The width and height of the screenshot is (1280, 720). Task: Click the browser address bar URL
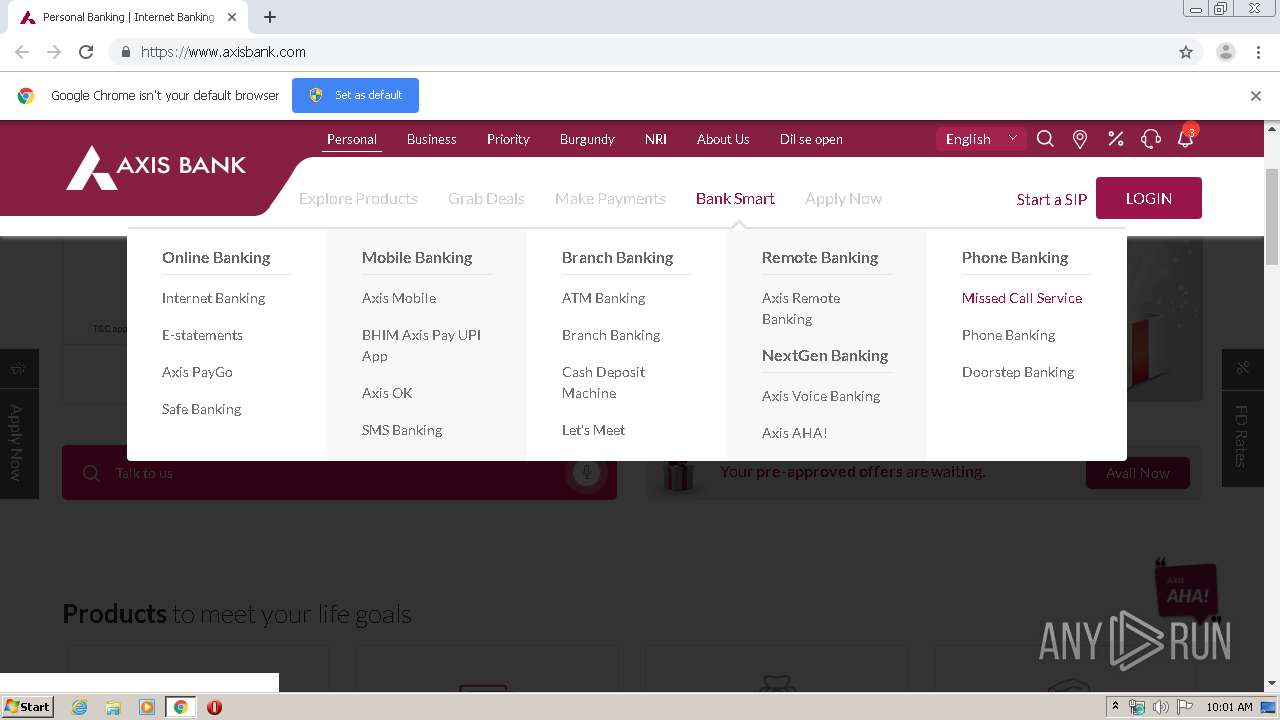[223, 52]
